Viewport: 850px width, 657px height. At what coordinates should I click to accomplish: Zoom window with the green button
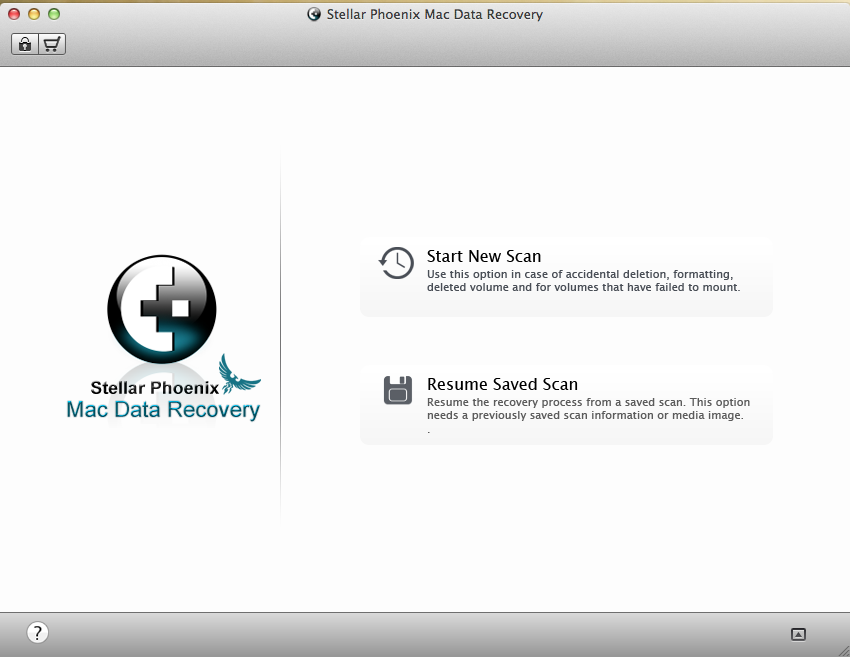[x=54, y=14]
